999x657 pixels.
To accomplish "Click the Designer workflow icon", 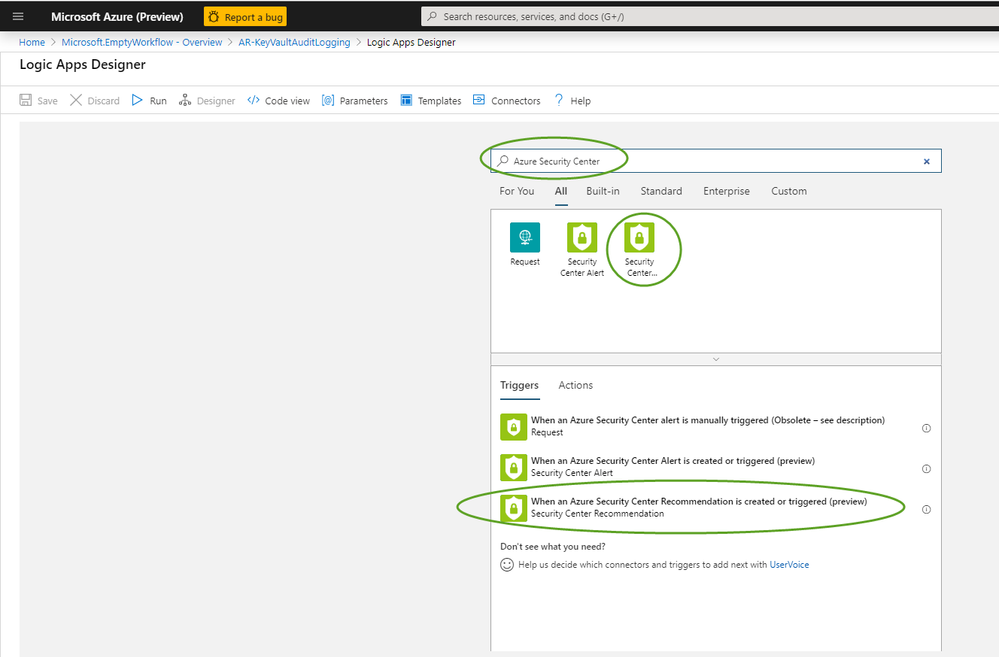I will [185, 100].
